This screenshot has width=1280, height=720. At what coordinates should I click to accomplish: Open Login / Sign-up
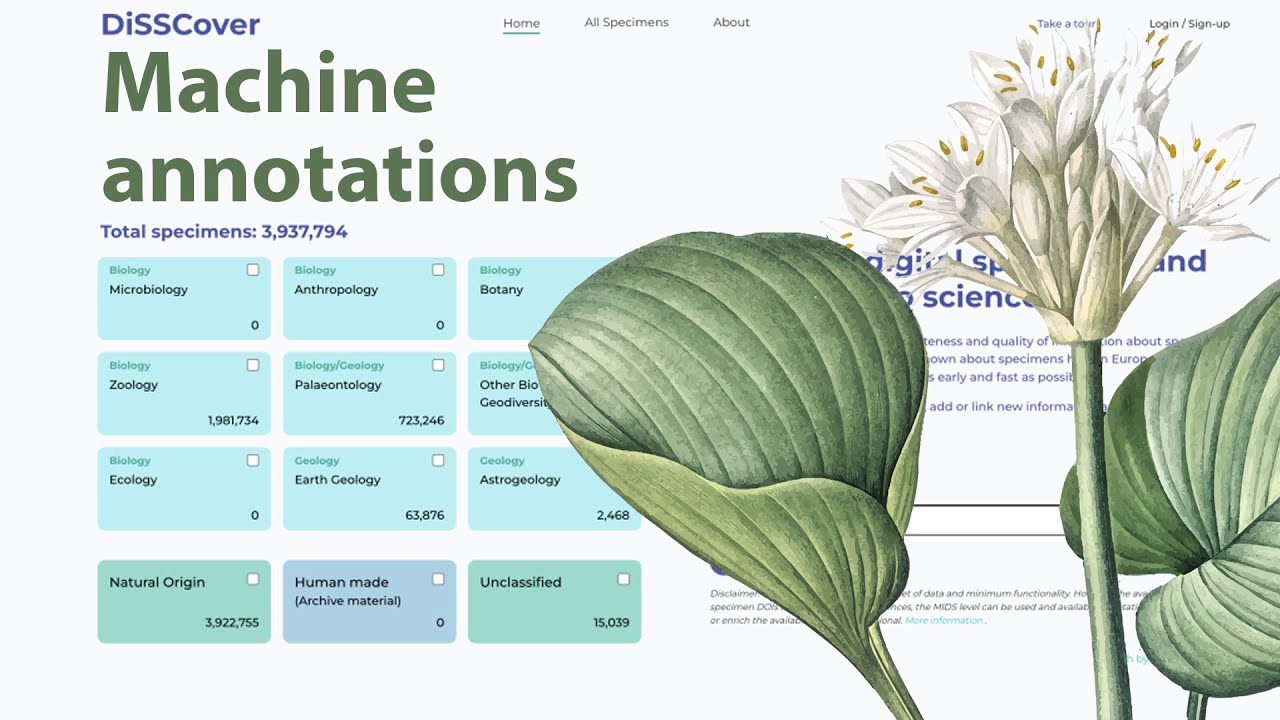1189,24
